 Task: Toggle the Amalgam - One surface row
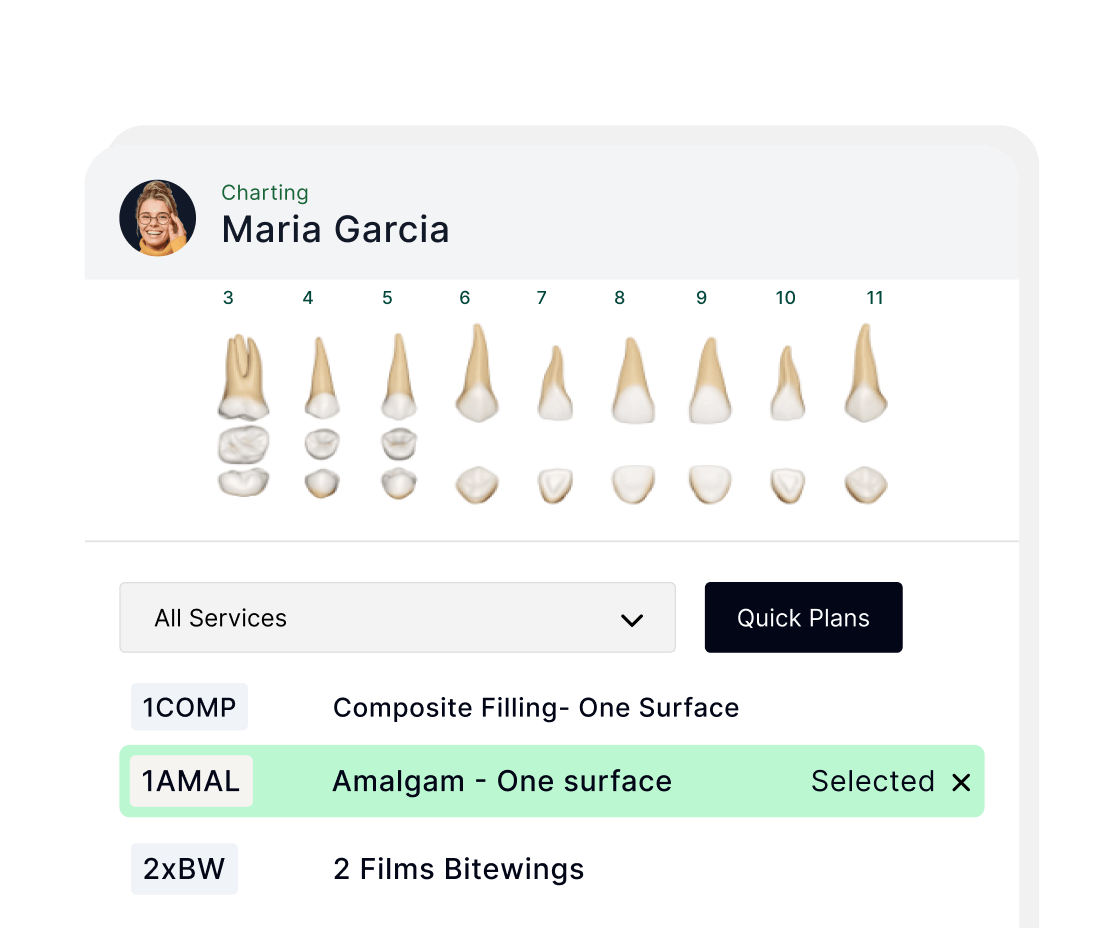point(552,781)
